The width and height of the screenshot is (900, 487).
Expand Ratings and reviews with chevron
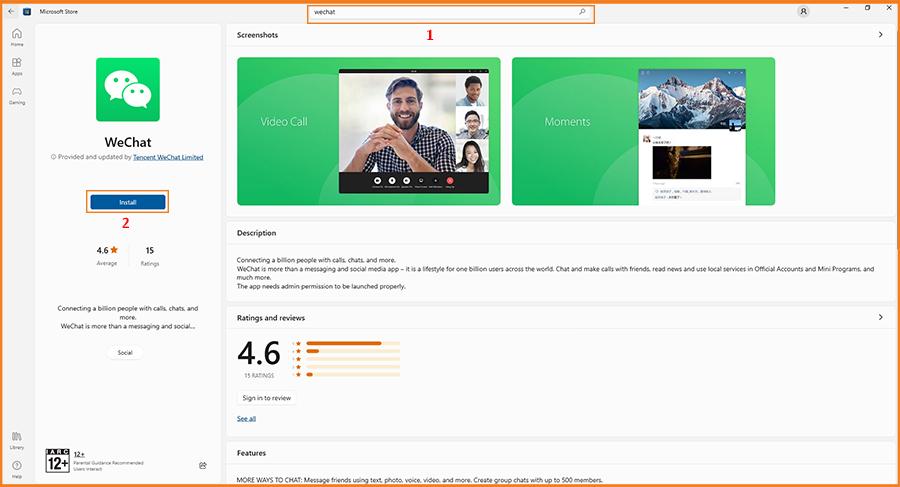880,317
